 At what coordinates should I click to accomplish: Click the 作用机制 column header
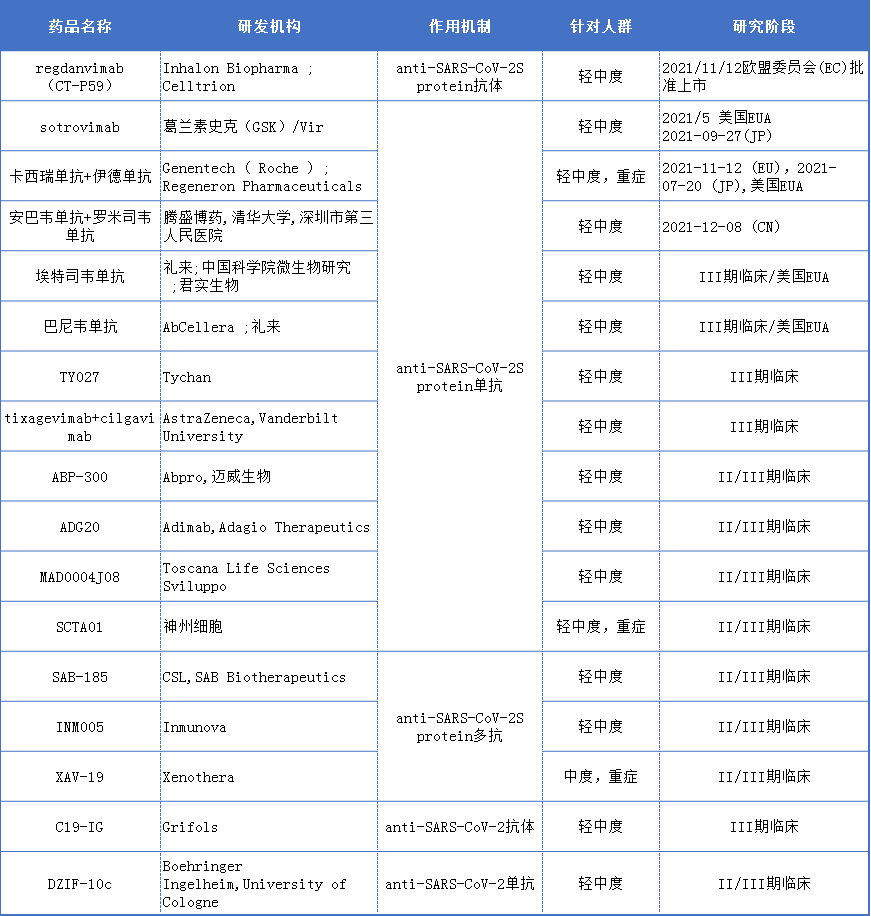pyautogui.click(x=460, y=26)
